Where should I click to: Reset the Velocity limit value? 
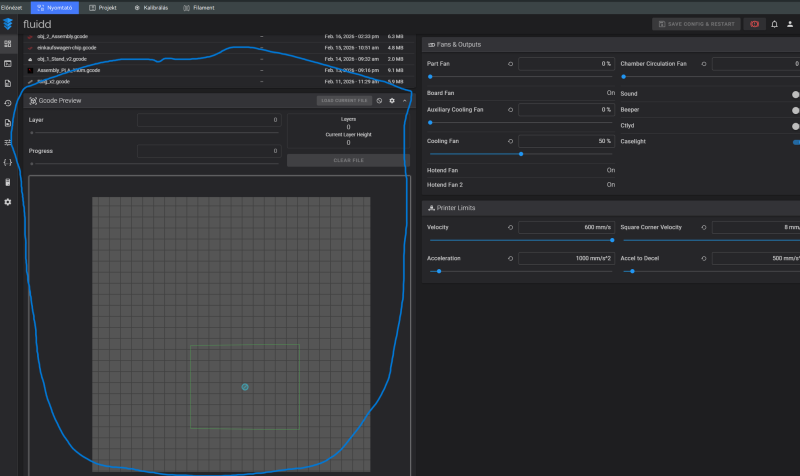(x=511, y=227)
